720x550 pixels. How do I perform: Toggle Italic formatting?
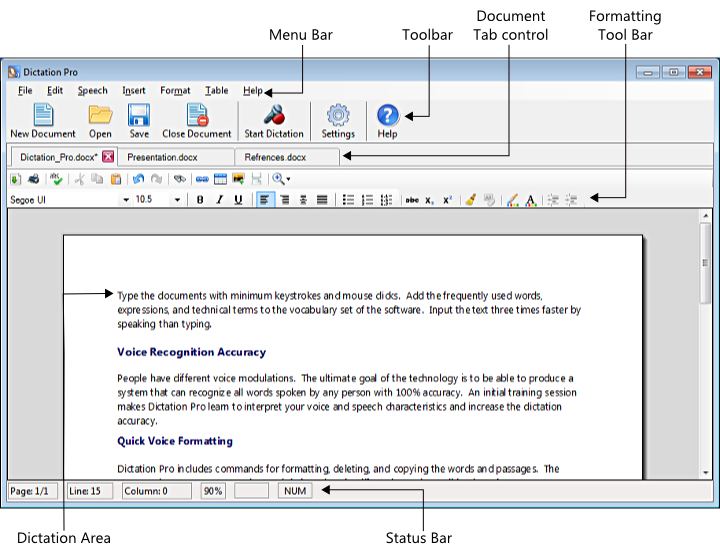[x=219, y=200]
